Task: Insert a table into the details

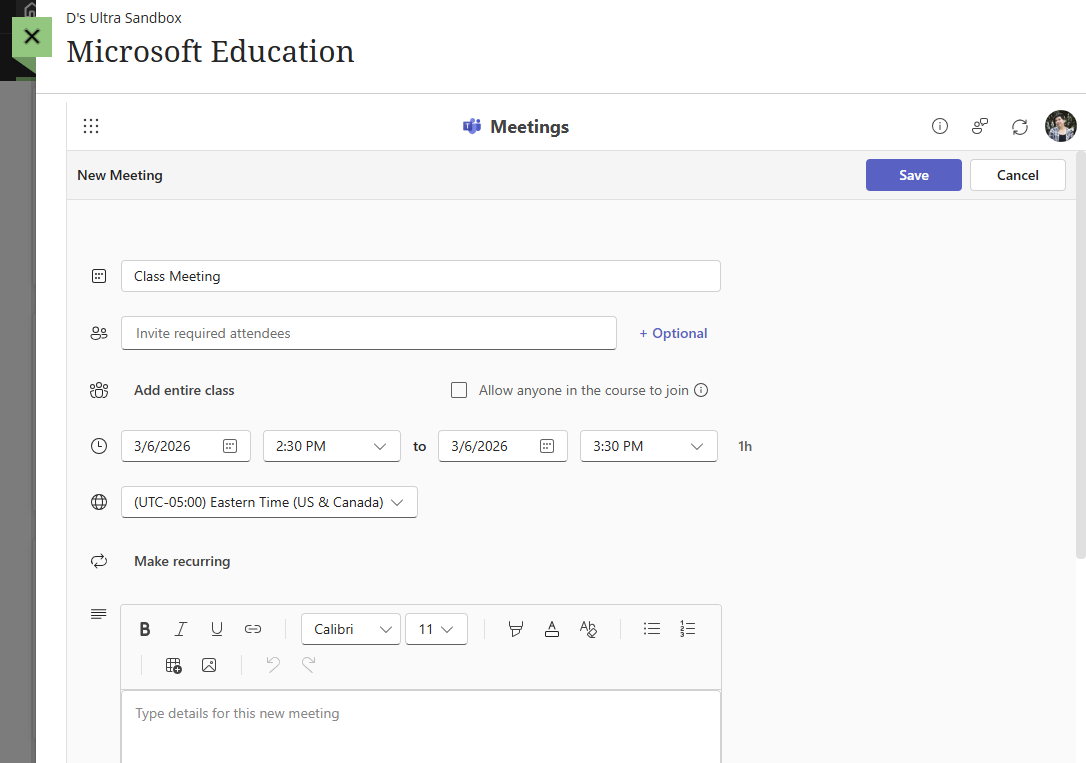Action: click(173, 665)
